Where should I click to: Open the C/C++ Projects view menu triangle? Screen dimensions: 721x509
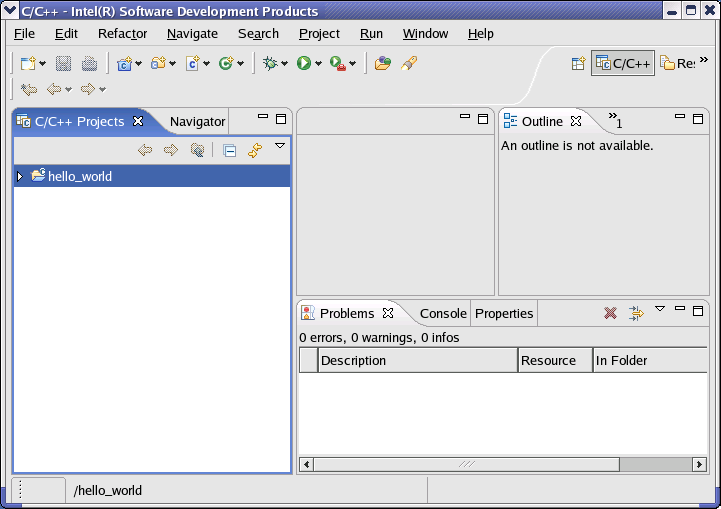click(280, 146)
